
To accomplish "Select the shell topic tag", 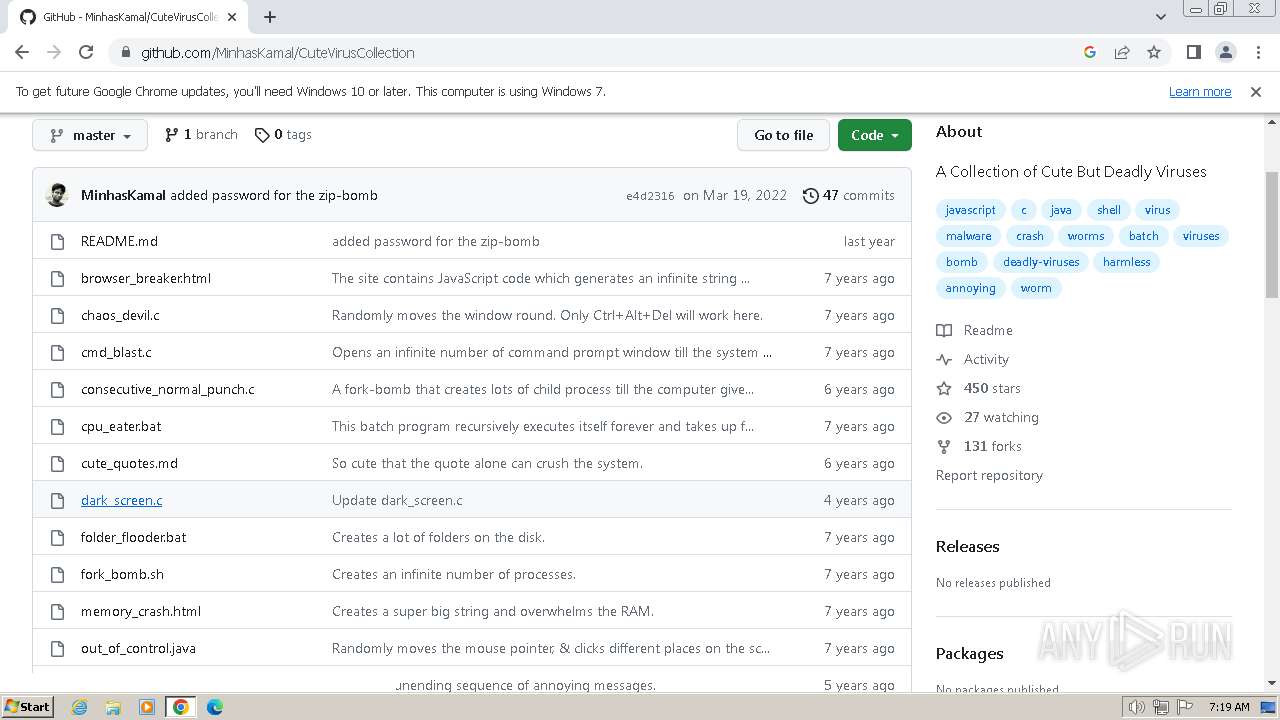I will click(1109, 210).
